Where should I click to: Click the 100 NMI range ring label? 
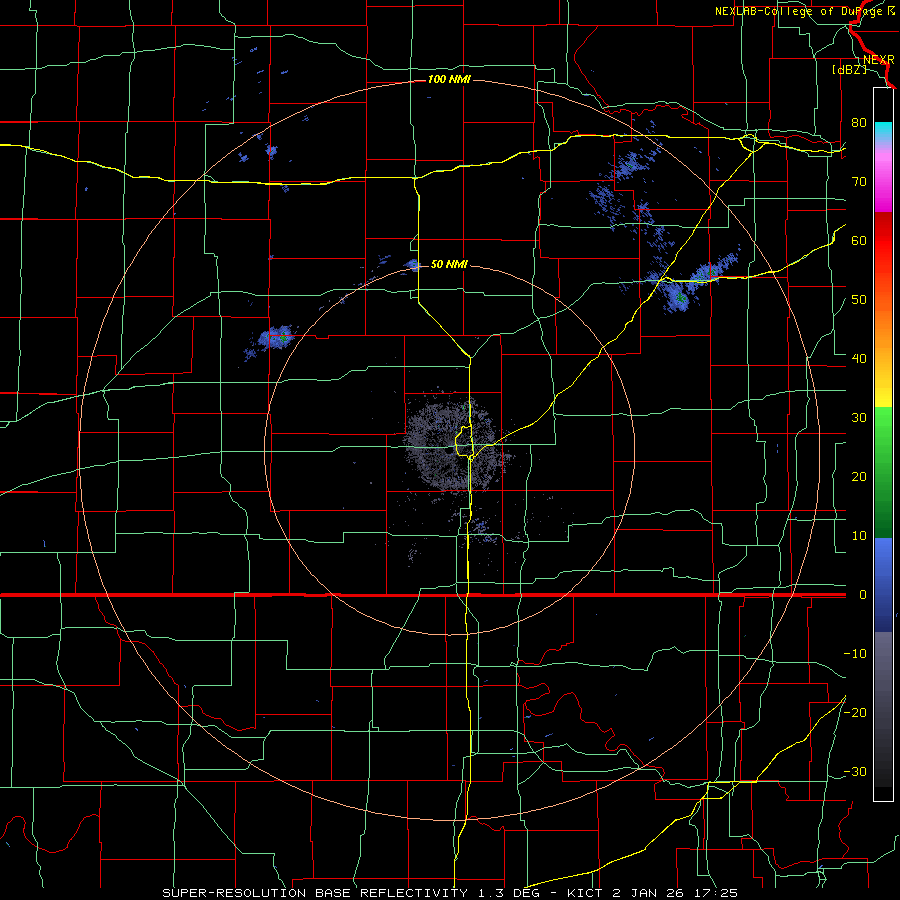tap(449, 79)
